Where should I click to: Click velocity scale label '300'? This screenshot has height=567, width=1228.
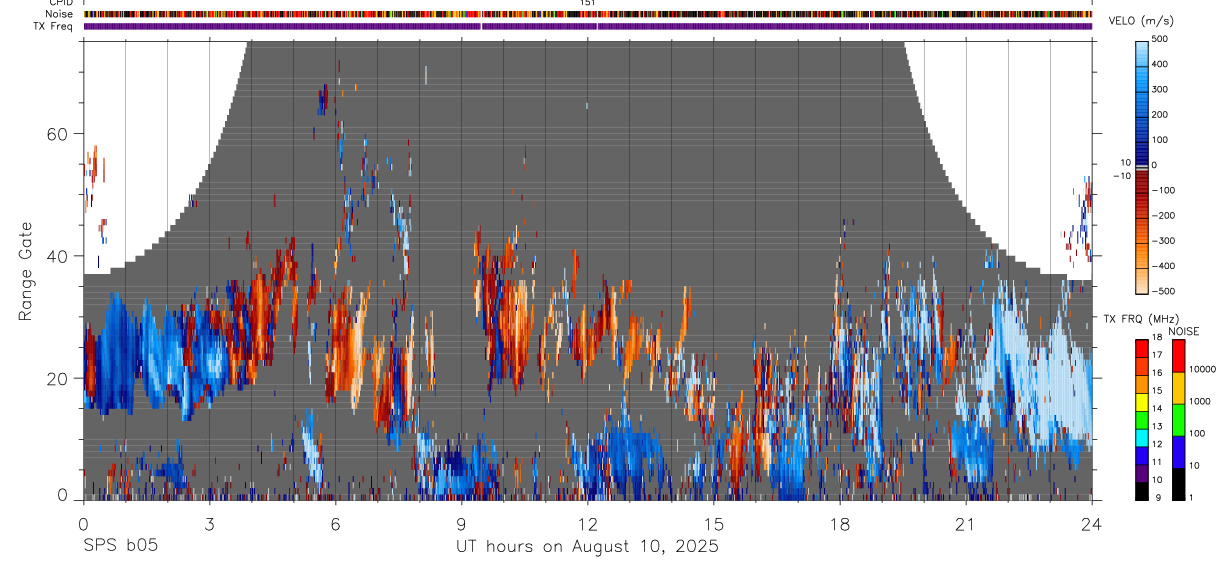click(1160, 89)
